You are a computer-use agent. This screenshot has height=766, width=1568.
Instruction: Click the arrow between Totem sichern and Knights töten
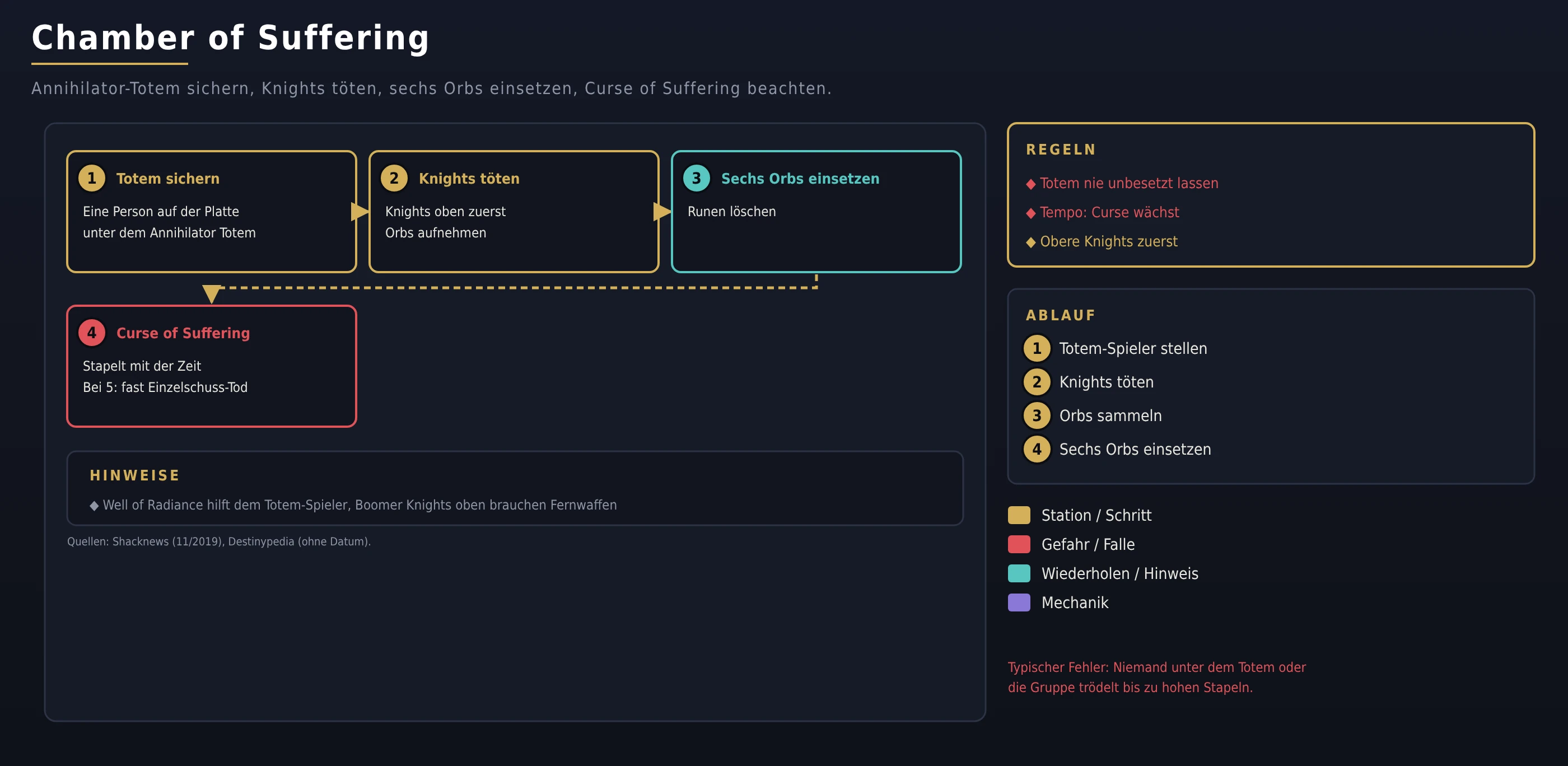coord(360,212)
